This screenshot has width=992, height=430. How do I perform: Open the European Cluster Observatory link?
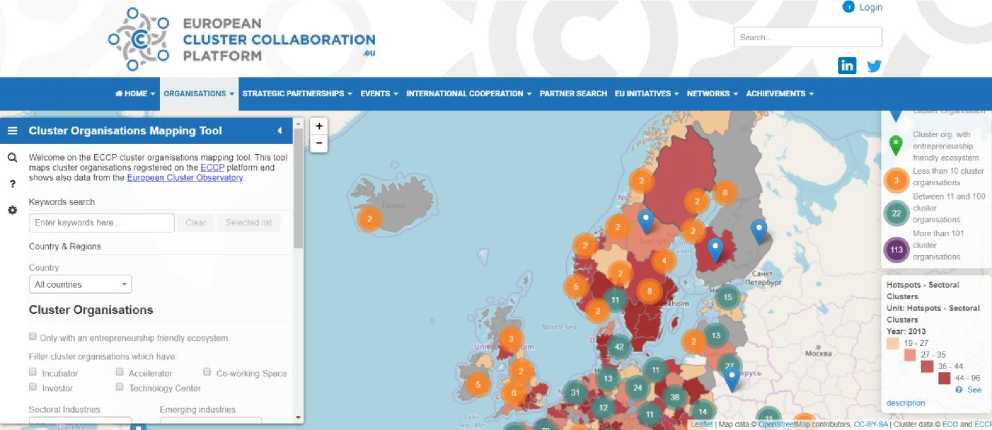tap(185, 178)
